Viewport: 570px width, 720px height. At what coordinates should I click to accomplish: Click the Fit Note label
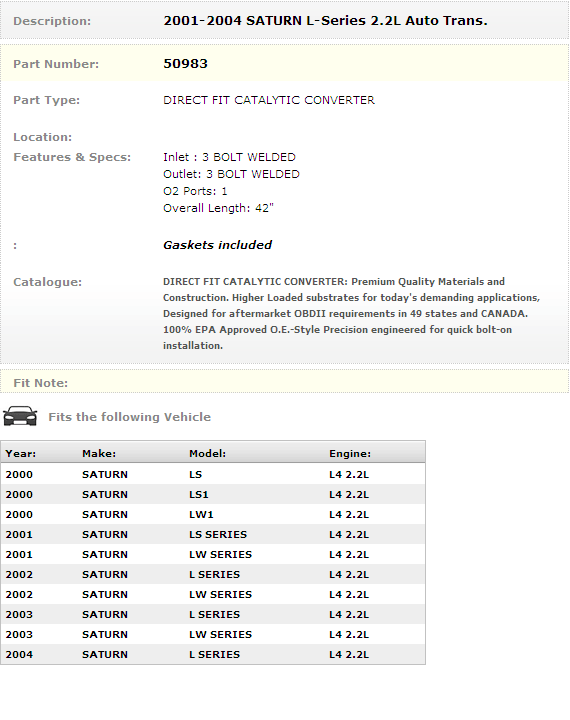click(x=40, y=383)
